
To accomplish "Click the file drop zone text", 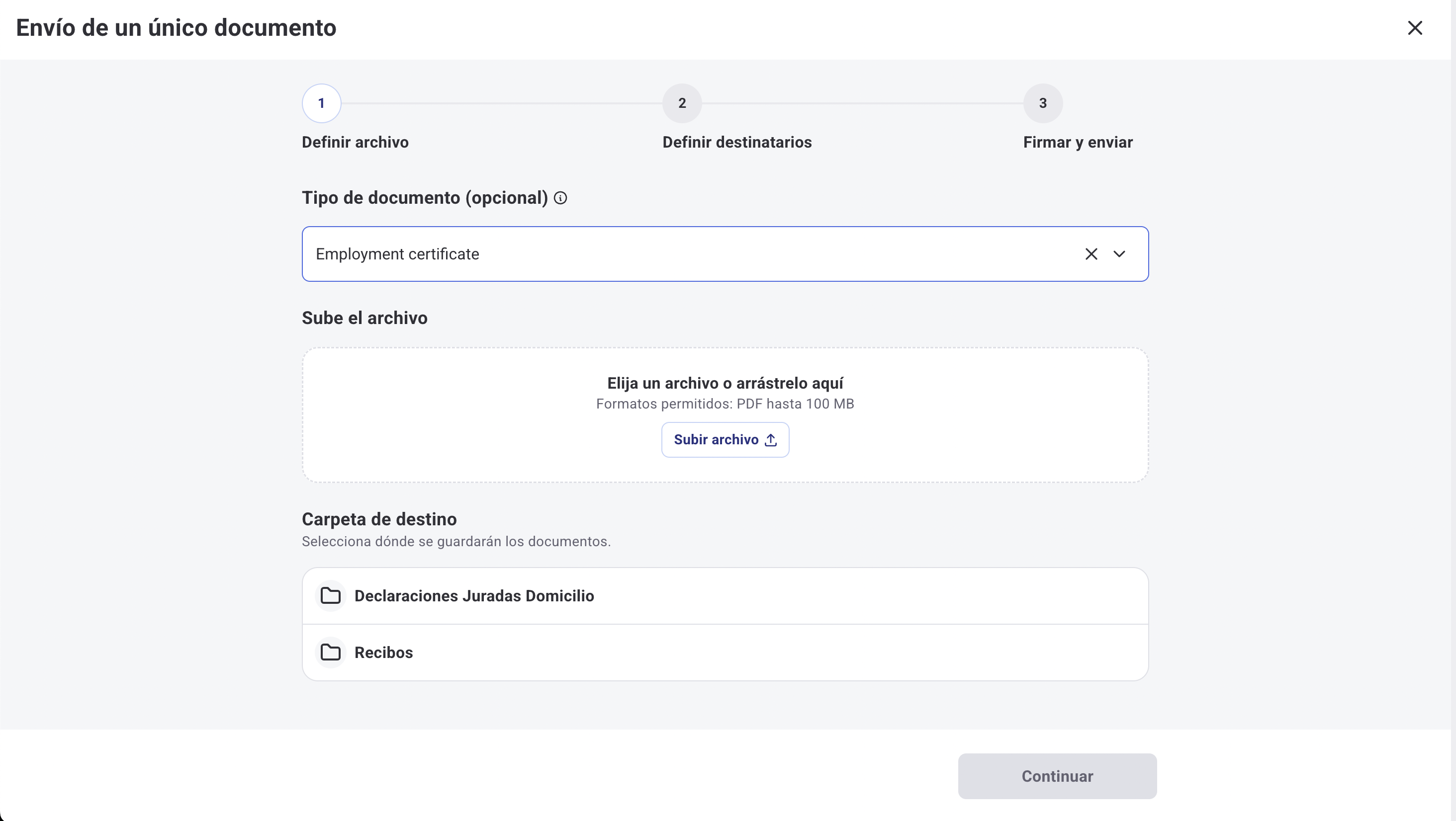I will [725, 383].
